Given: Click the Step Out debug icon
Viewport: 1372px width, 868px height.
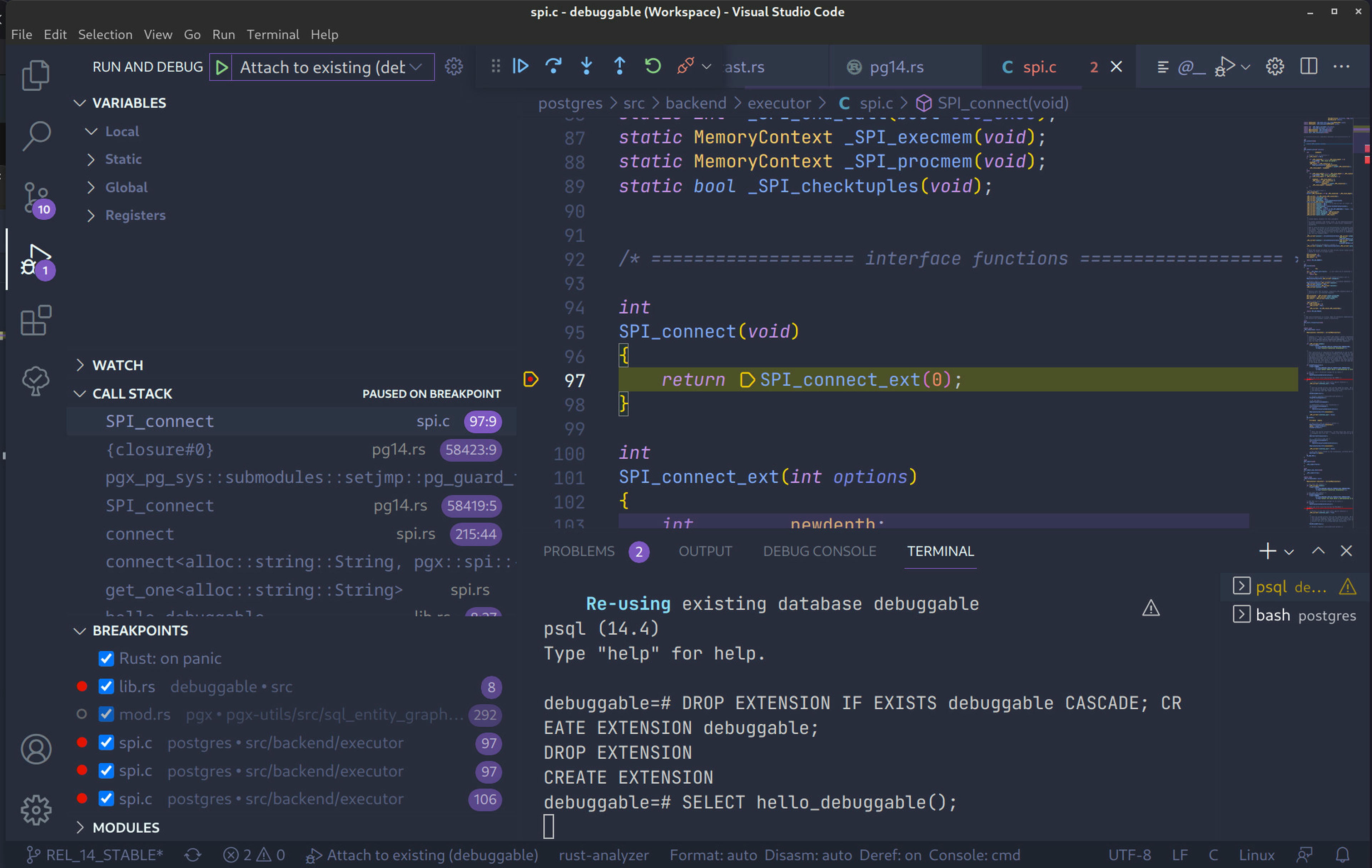Looking at the screenshot, I should pyautogui.click(x=619, y=66).
